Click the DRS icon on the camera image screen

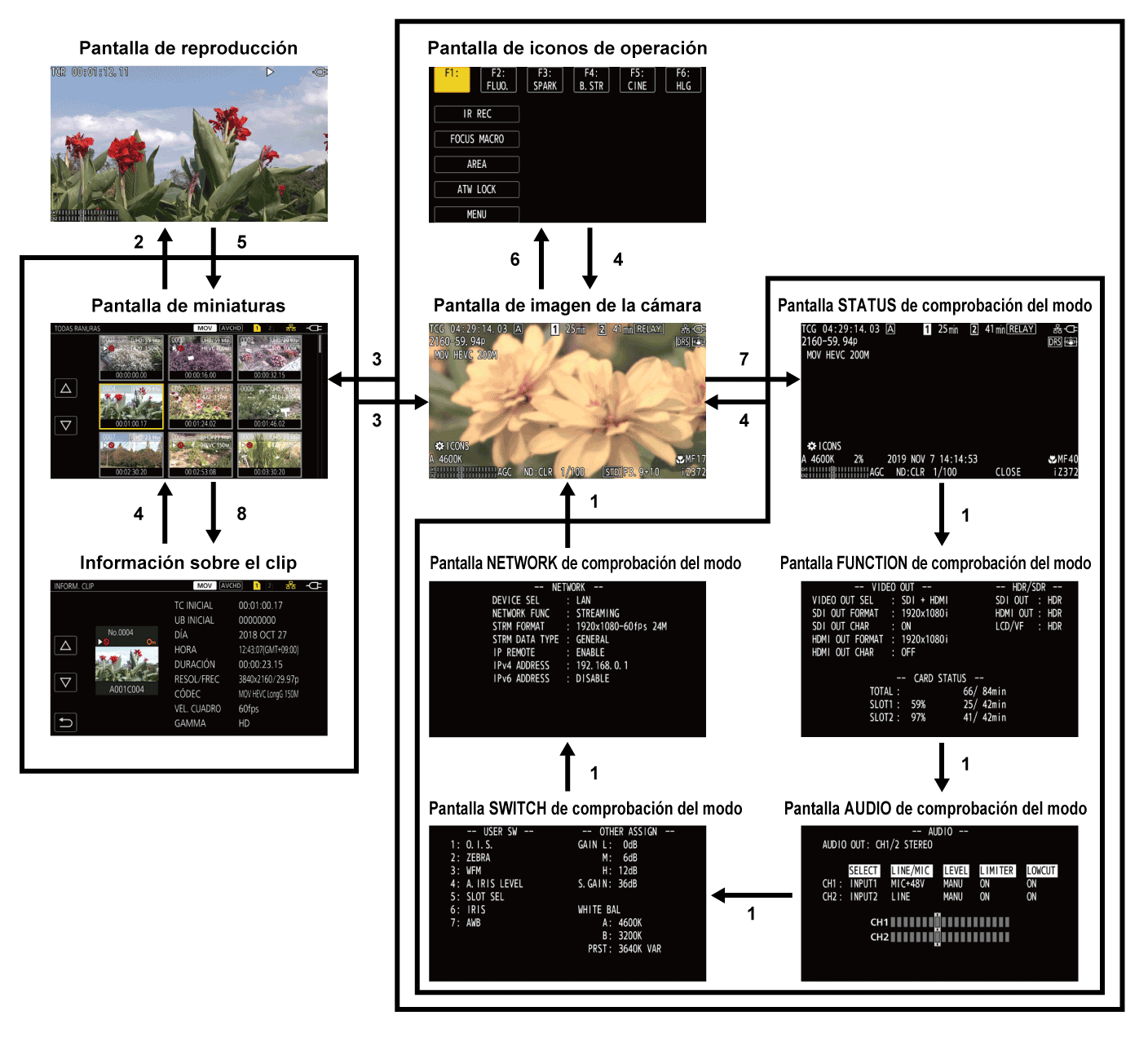coord(682,342)
